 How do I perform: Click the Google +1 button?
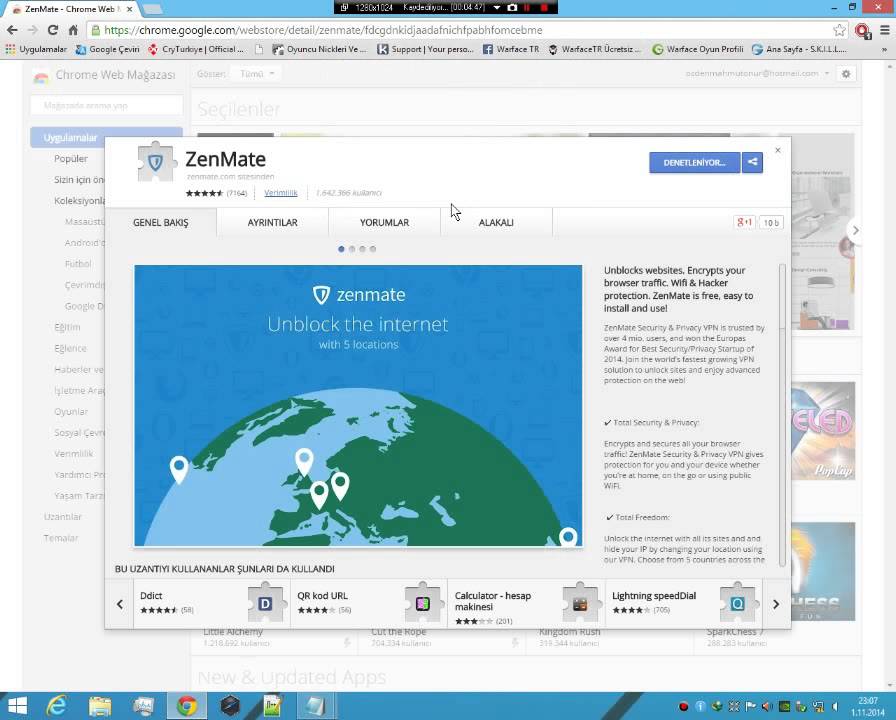[744, 222]
